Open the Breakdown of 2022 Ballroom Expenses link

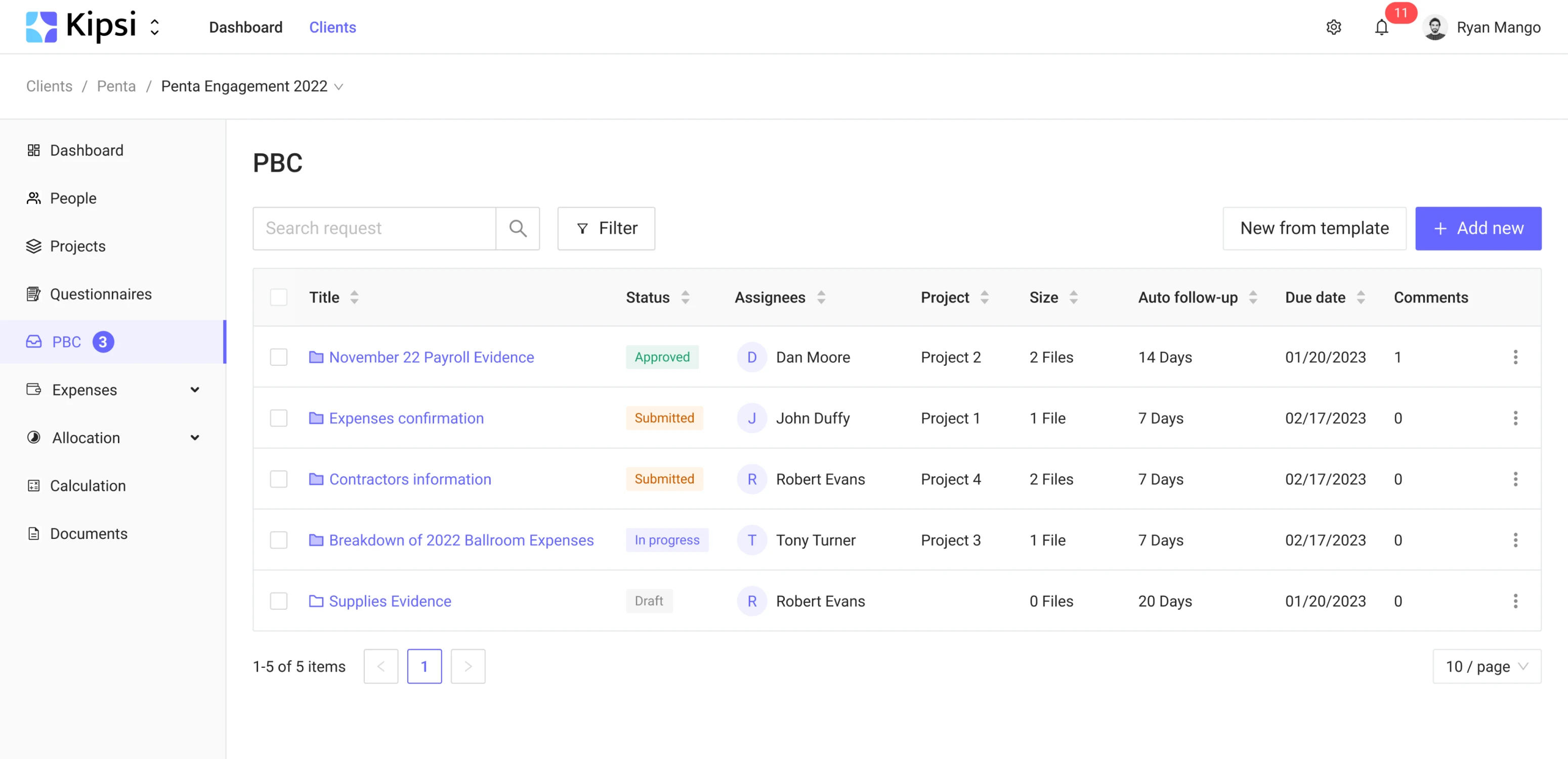(461, 540)
